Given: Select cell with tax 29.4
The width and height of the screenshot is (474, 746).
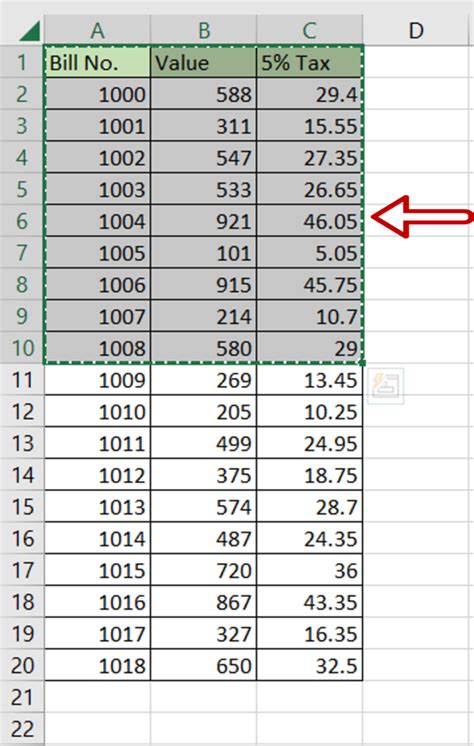Looking at the screenshot, I should (309, 94).
